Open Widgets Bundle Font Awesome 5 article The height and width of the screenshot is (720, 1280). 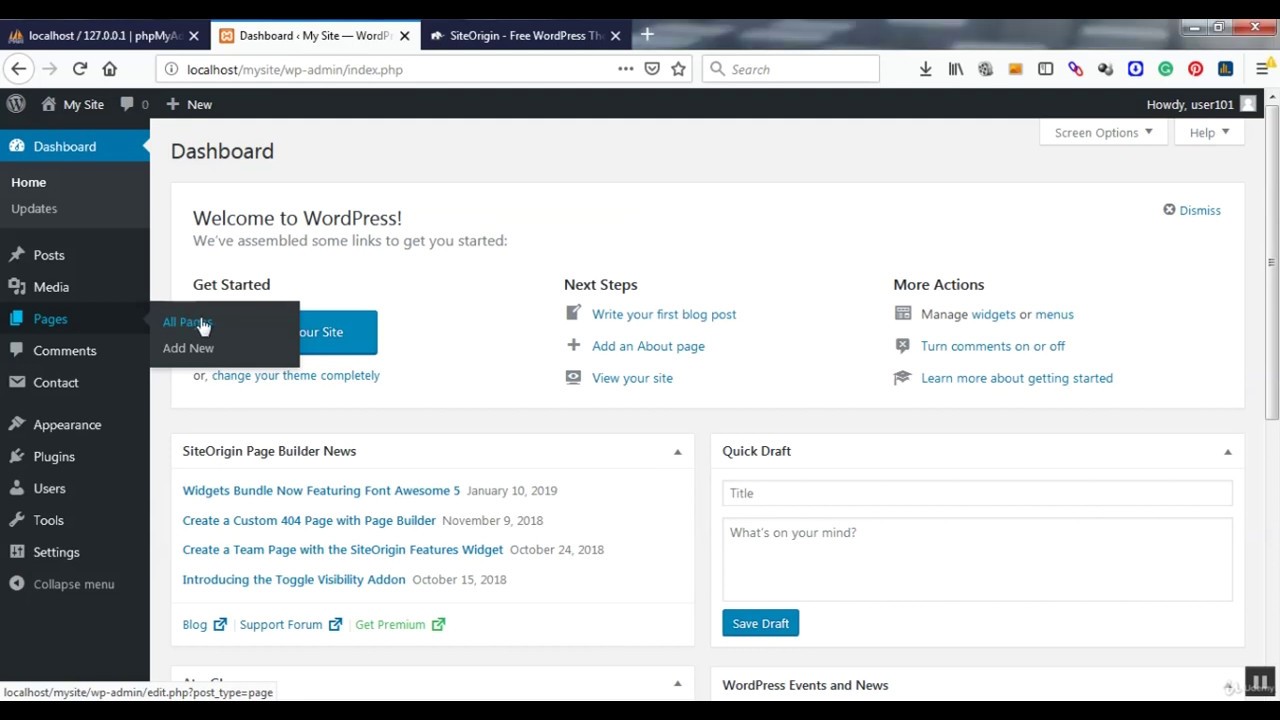321,490
